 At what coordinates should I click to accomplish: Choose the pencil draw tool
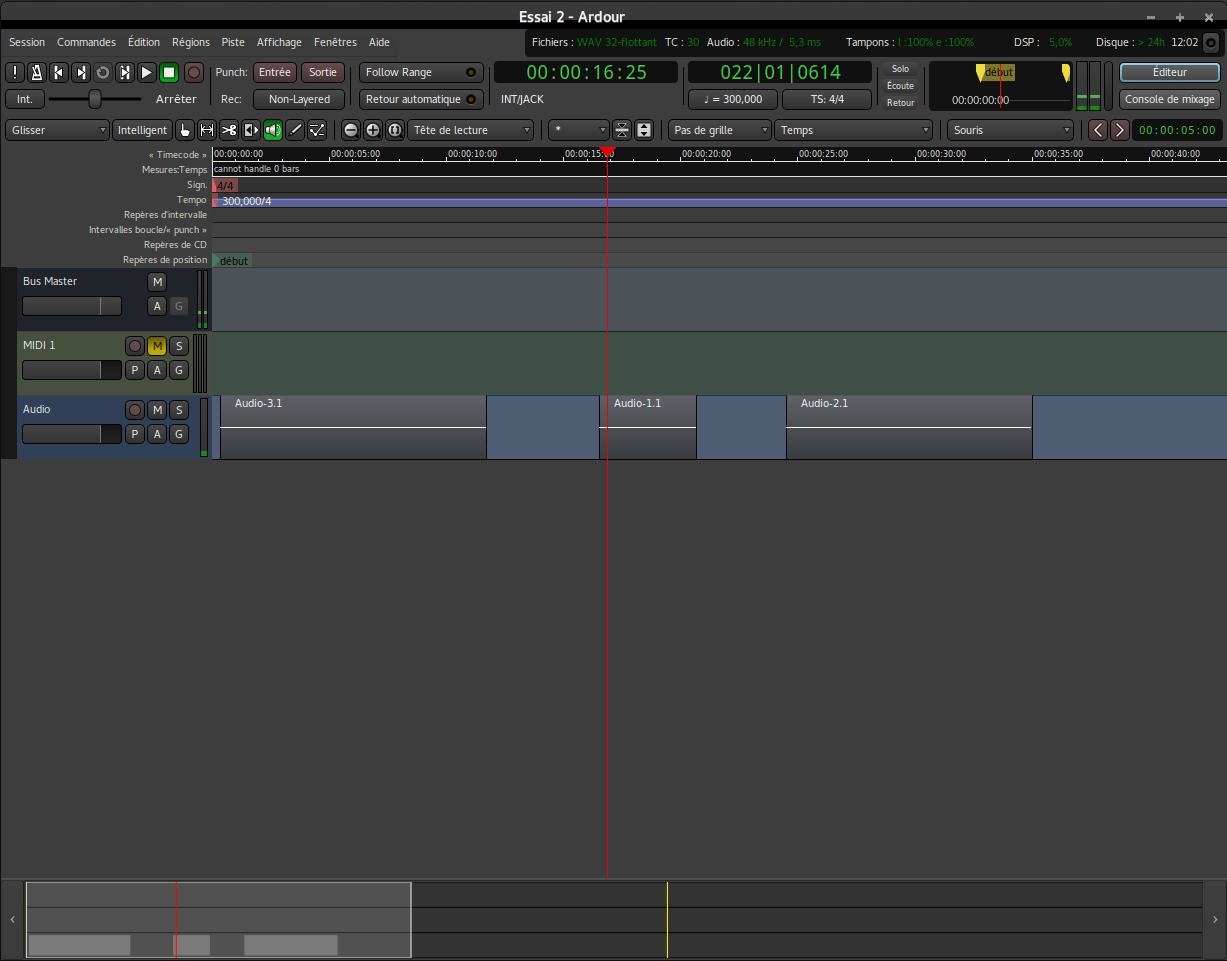pyautogui.click(x=295, y=130)
